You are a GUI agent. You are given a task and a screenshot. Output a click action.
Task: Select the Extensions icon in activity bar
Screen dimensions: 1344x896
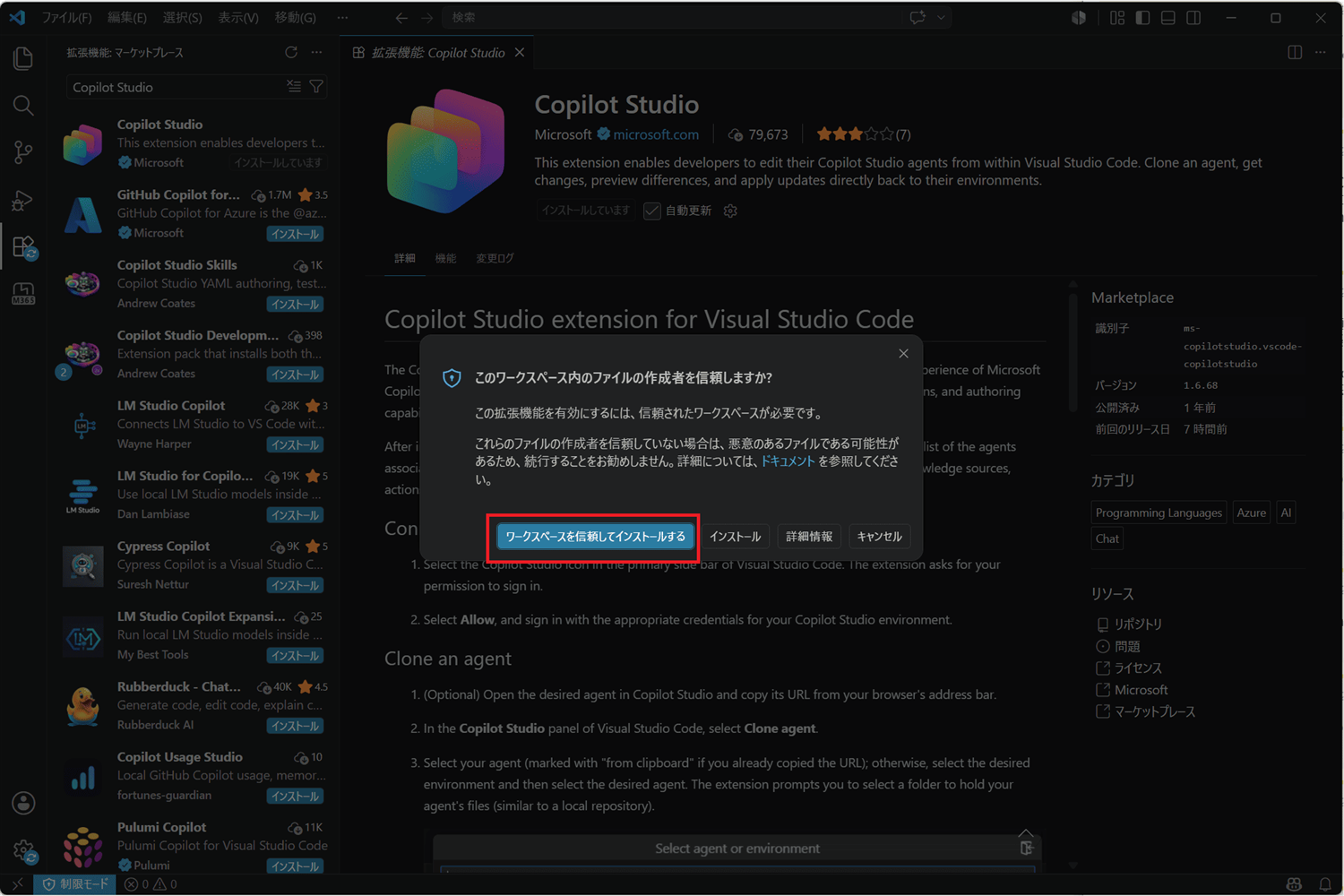23,246
